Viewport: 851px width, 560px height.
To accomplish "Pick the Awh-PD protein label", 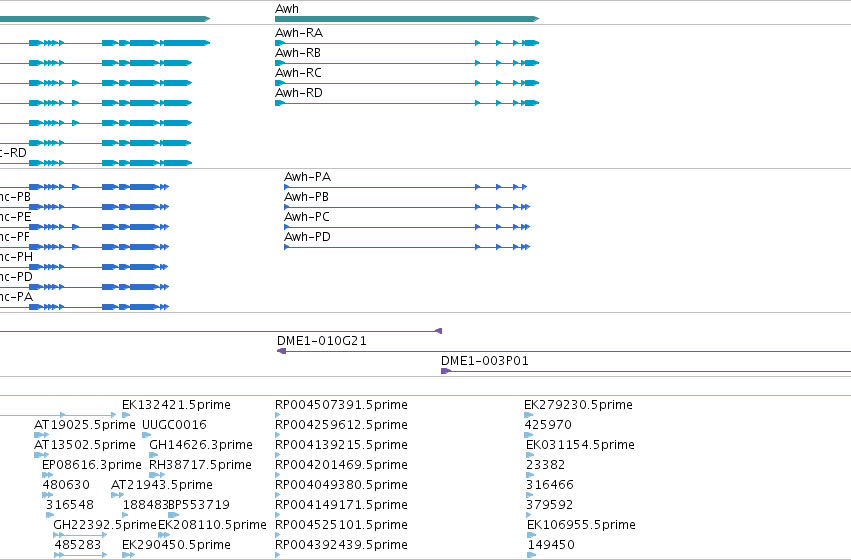I will pyautogui.click(x=307, y=237).
